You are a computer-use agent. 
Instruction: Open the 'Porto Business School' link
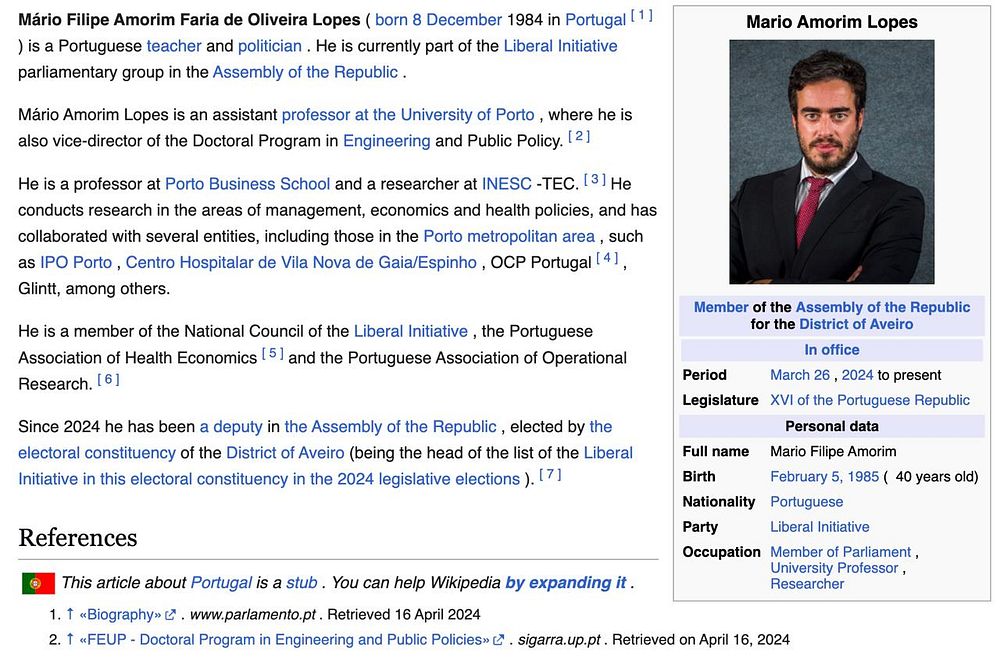point(247,184)
